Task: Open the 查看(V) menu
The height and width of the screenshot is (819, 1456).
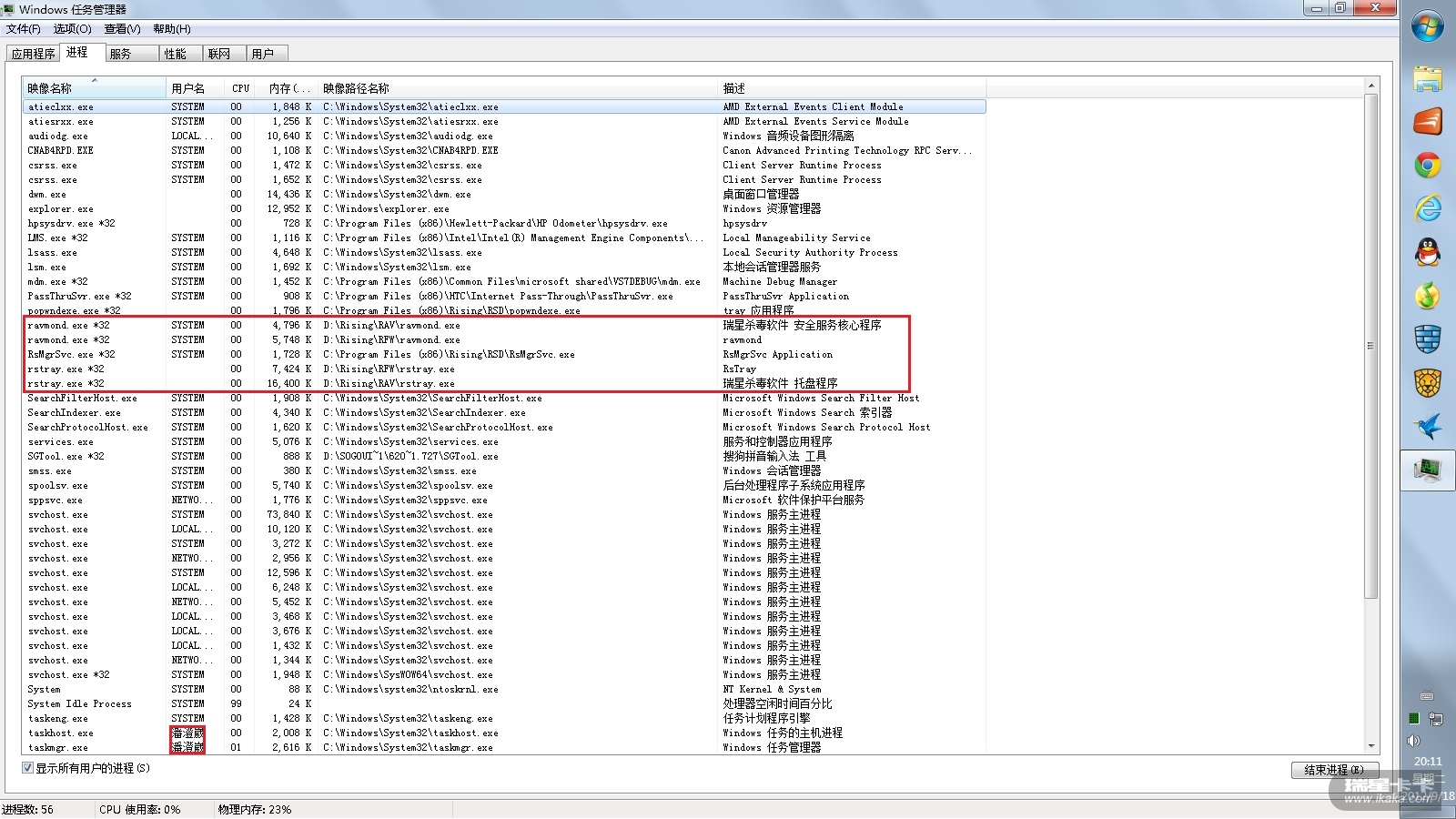Action: [123, 29]
